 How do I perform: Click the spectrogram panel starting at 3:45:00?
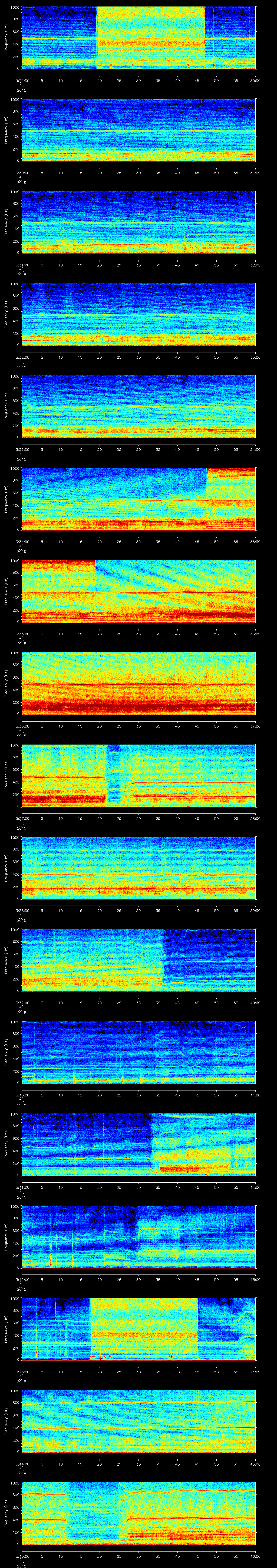[x=138, y=1514]
